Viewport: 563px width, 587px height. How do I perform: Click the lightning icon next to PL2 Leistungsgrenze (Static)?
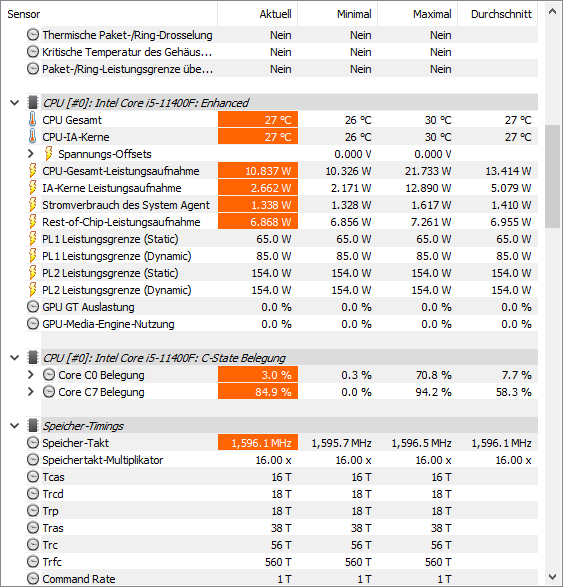pyautogui.click(x=33, y=273)
